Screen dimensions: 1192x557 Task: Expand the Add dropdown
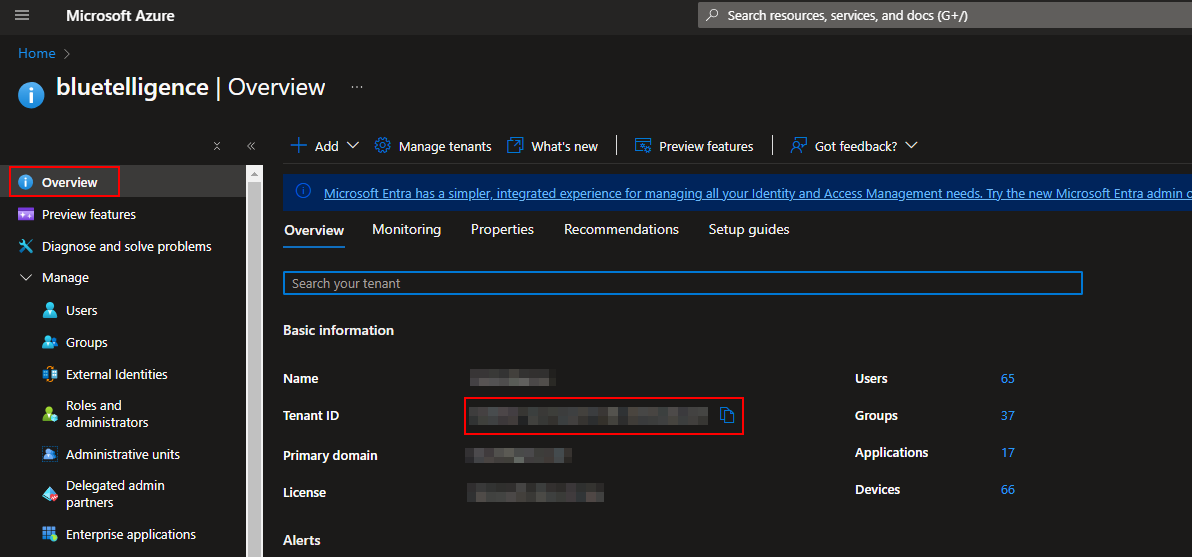352,146
